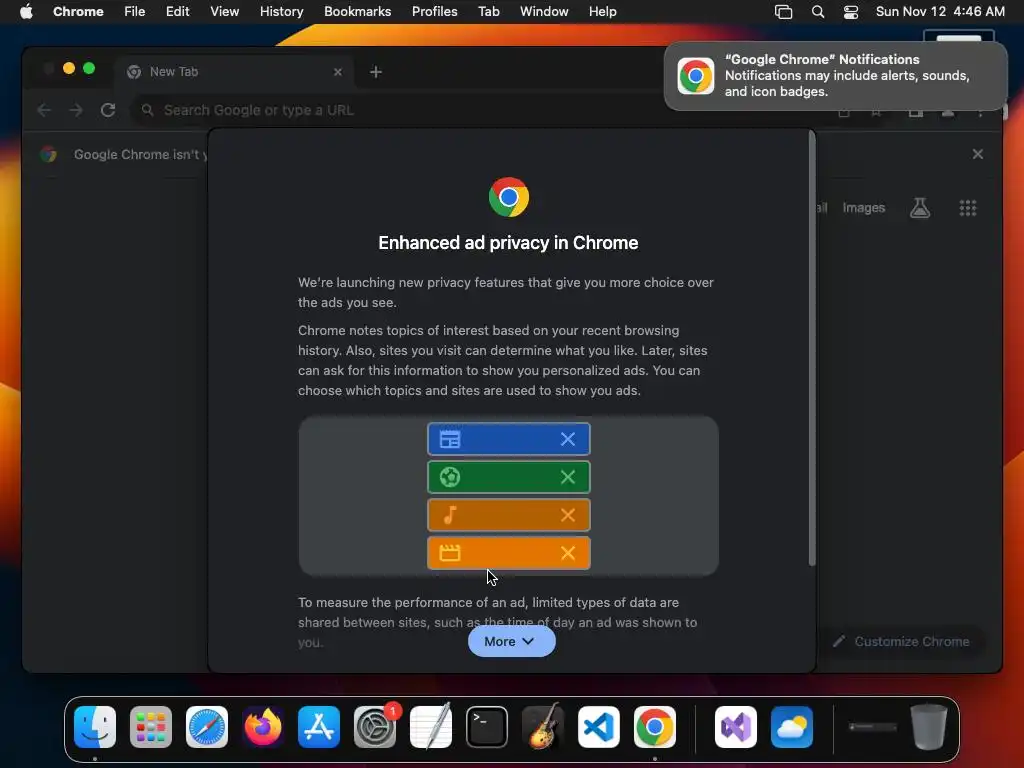Image resolution: width=1024 pixels, height=768 pixels.
Task: Dismiss the green sports topic card
Action: pos(568,477)
